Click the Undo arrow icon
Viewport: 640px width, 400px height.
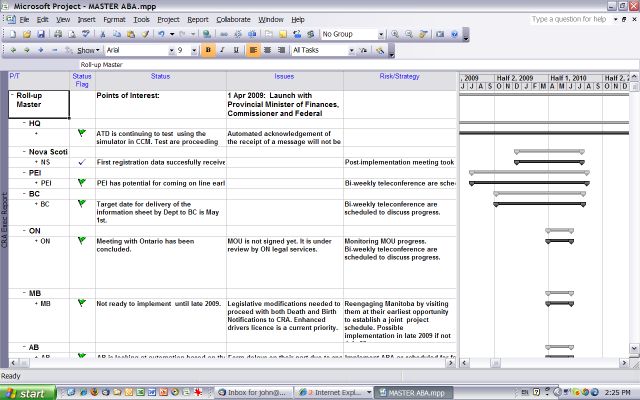(162, 35)
